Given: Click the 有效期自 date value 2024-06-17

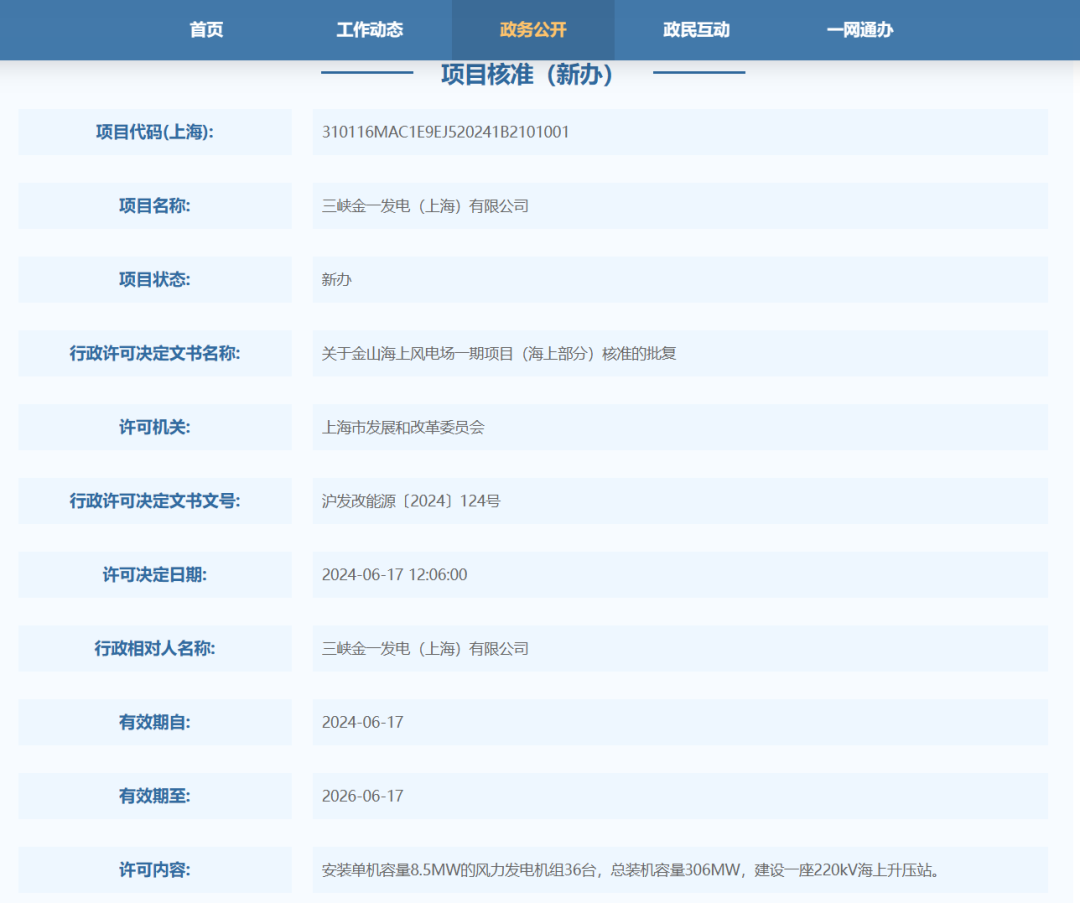Looking at the screenshot, I should coord(362,722).
